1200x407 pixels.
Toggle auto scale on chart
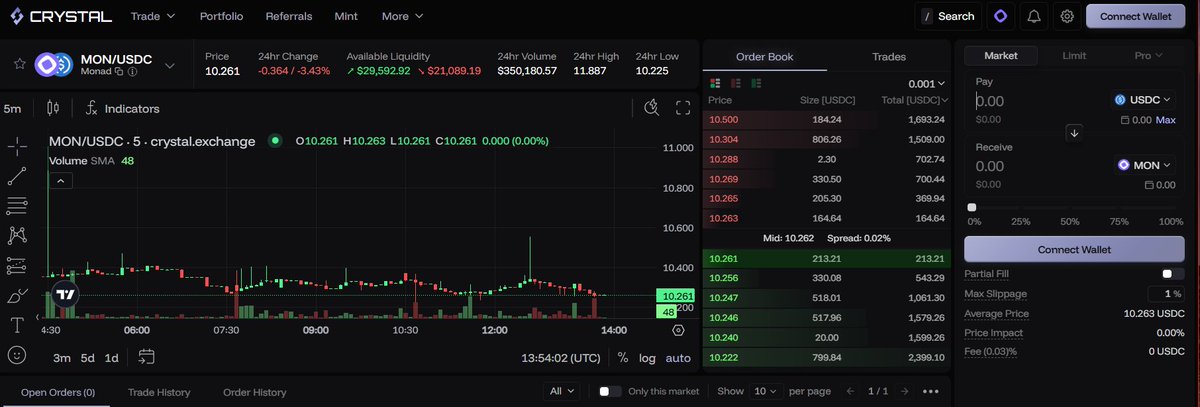pyautogui.click(x=678, y=357)
